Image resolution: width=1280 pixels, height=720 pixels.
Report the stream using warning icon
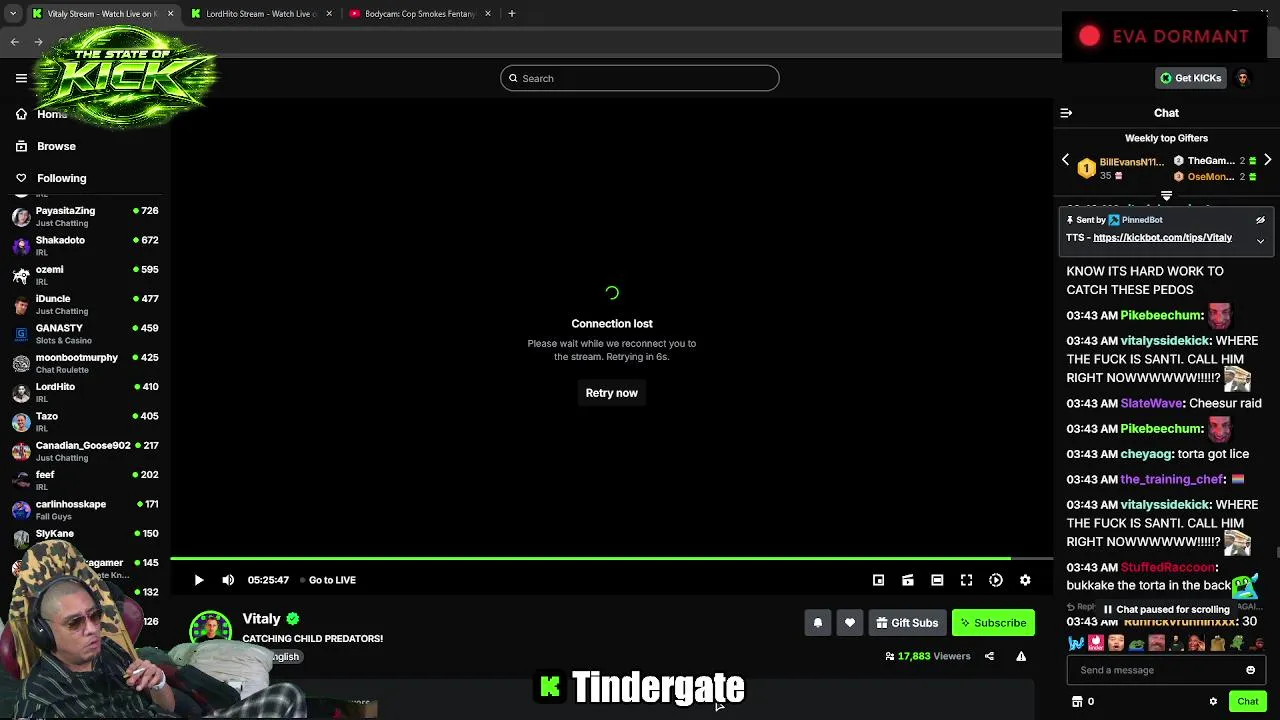[x=1021, y=656]
